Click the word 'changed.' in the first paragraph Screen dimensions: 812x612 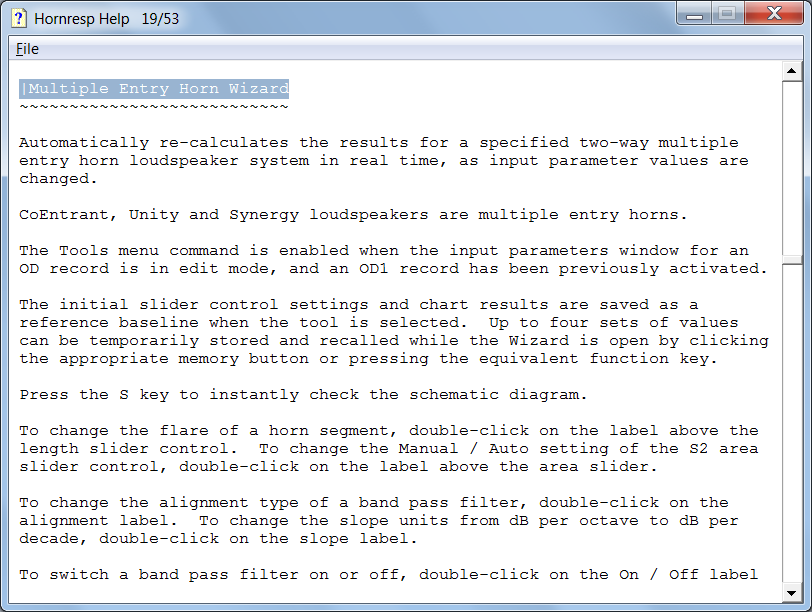coord(58,179)
